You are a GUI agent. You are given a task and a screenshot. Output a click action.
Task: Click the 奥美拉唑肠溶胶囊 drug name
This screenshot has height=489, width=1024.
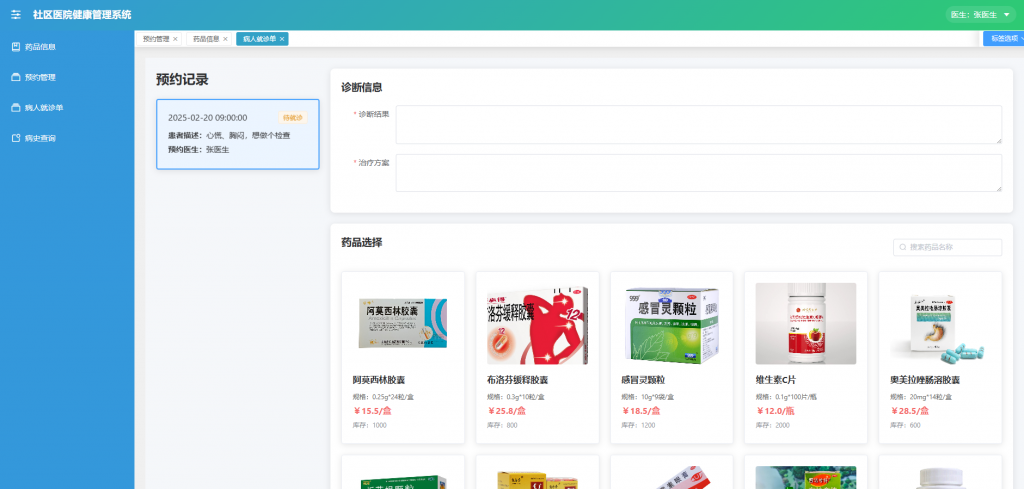[925, 381]
